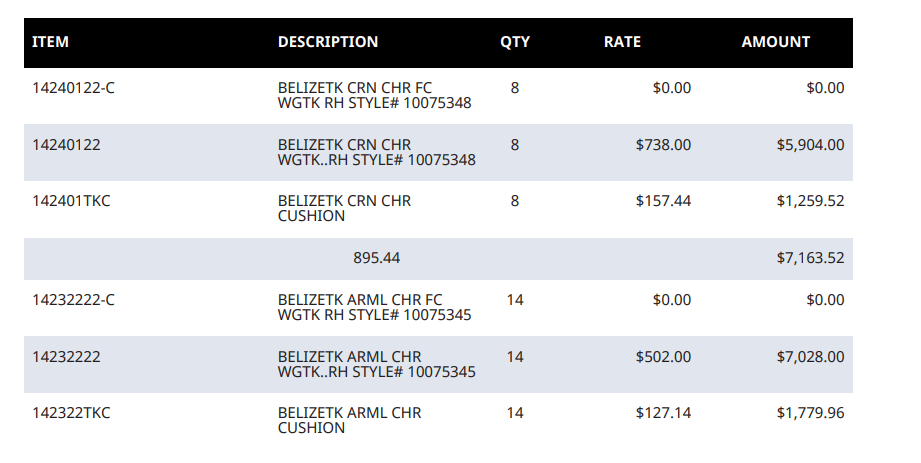The height and width of the screenshot is (463, 921).
Task: Click the $1,779.96 amount cell
Action: (810, 413)
